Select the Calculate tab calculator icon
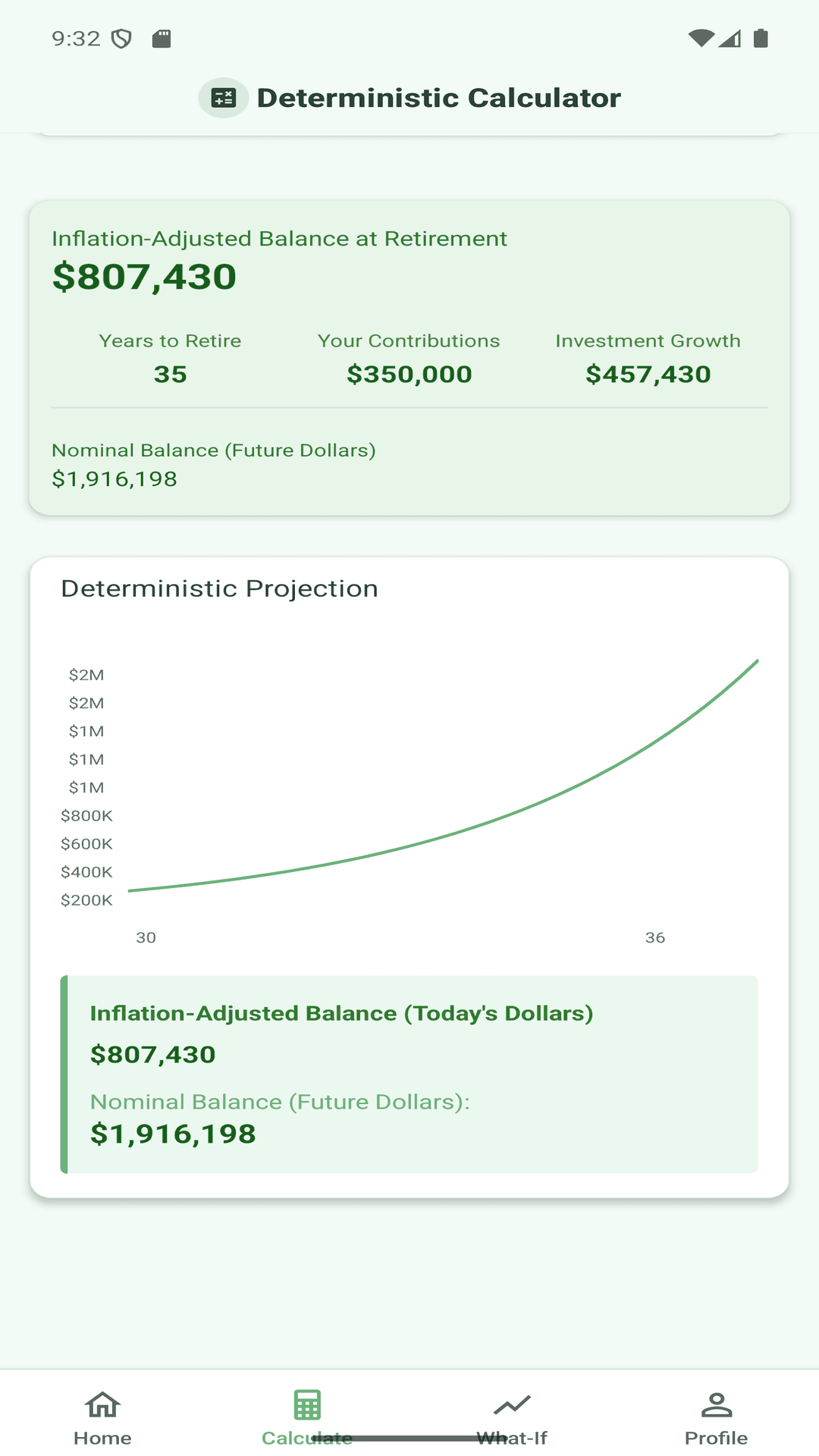 (307, 1405)
